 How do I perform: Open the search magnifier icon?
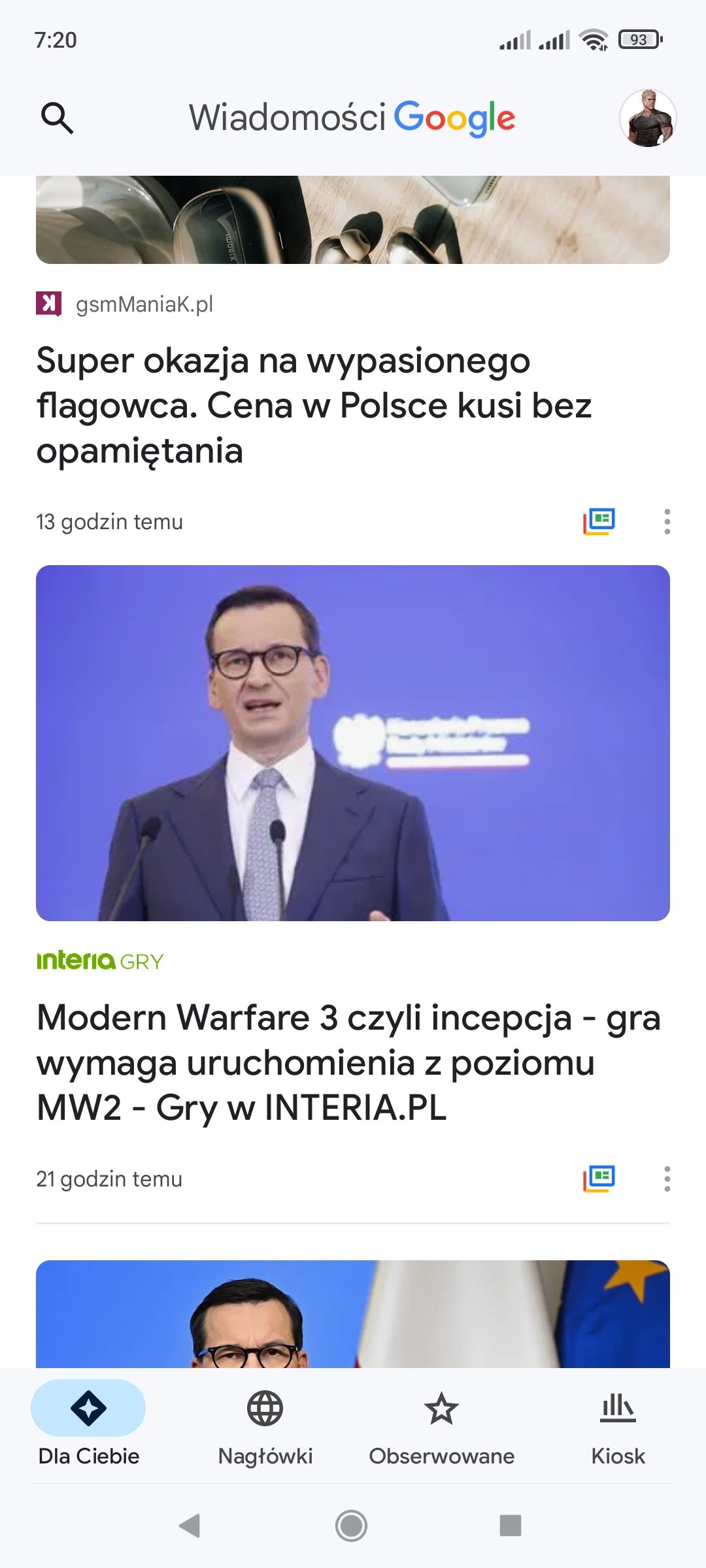click(x=57, y=118)
